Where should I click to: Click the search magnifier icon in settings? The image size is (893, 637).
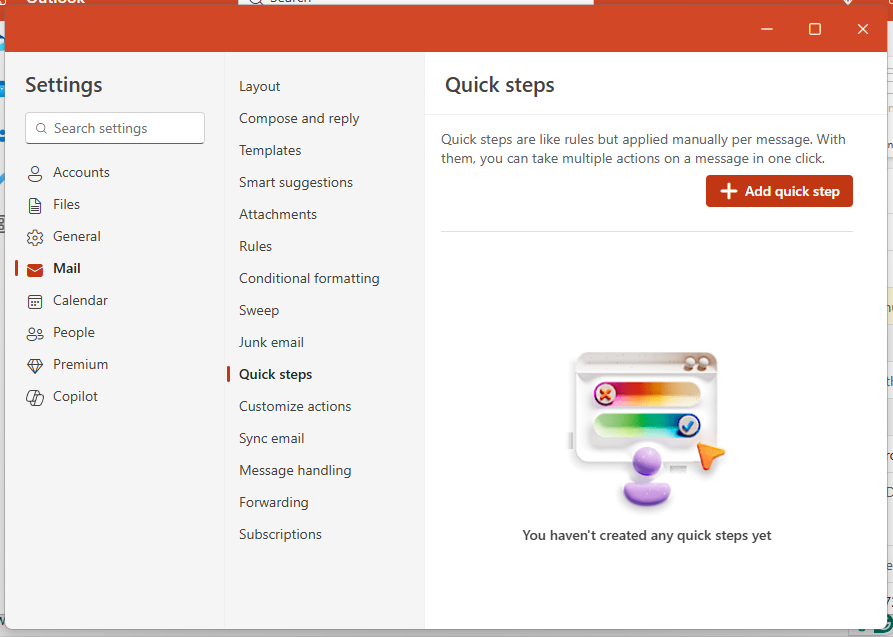(x=41, y=128)
